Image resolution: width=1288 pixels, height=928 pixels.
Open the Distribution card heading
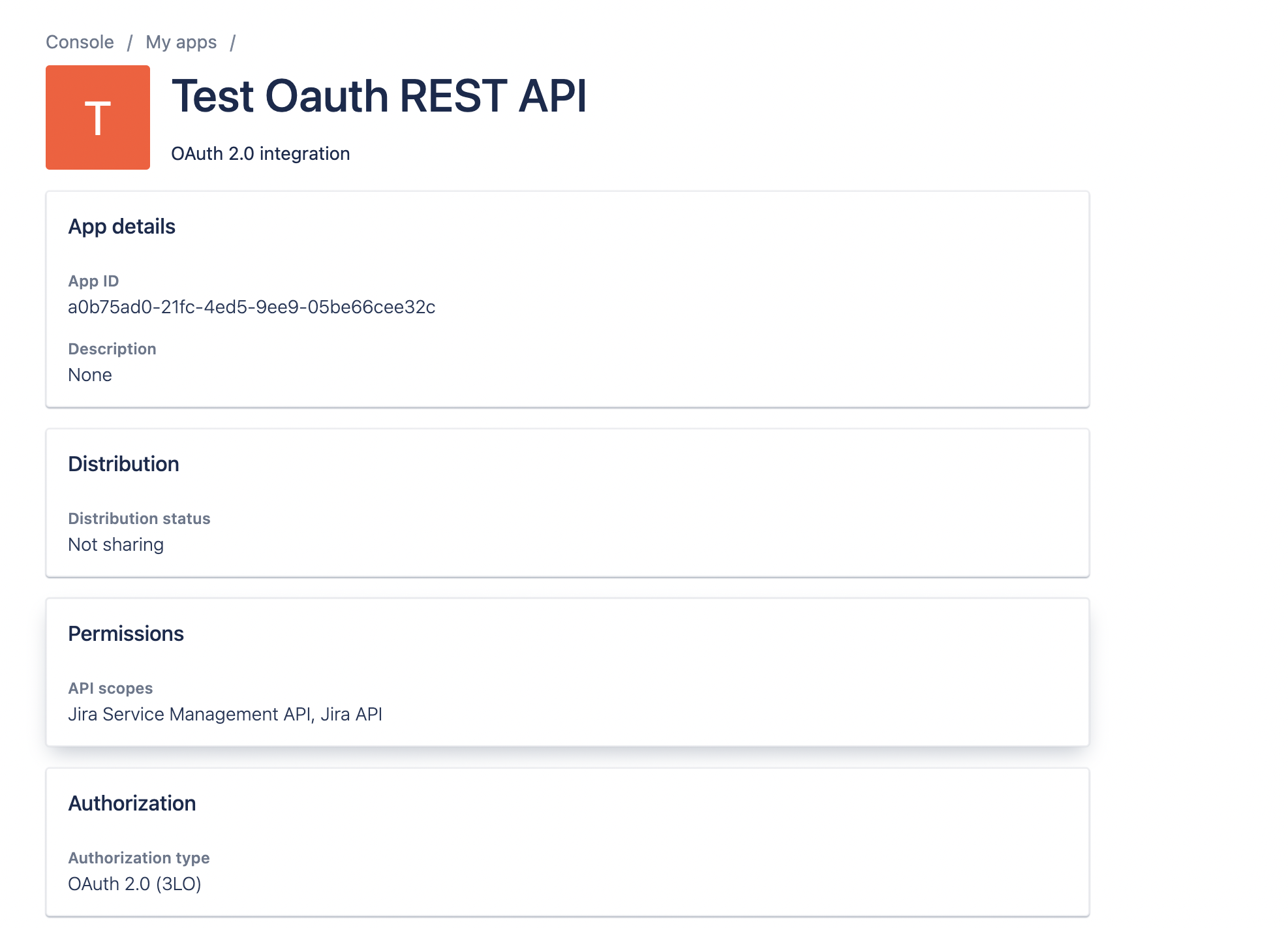tap(123, 464)
